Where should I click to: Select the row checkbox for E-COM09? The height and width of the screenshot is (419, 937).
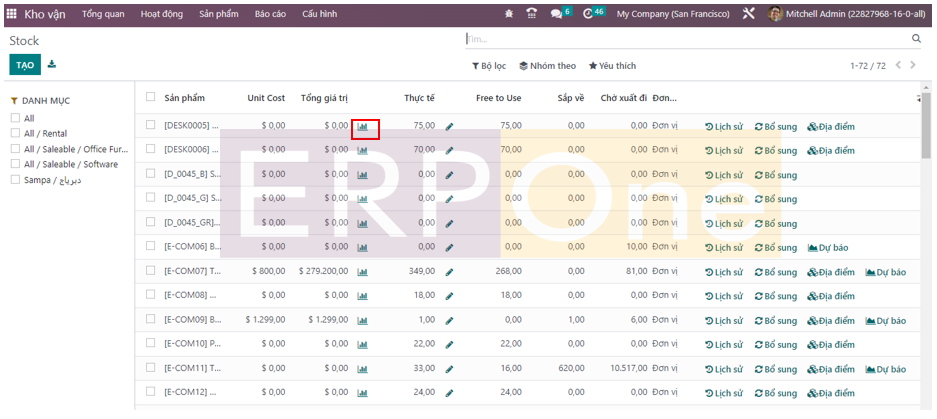(150, 320)
